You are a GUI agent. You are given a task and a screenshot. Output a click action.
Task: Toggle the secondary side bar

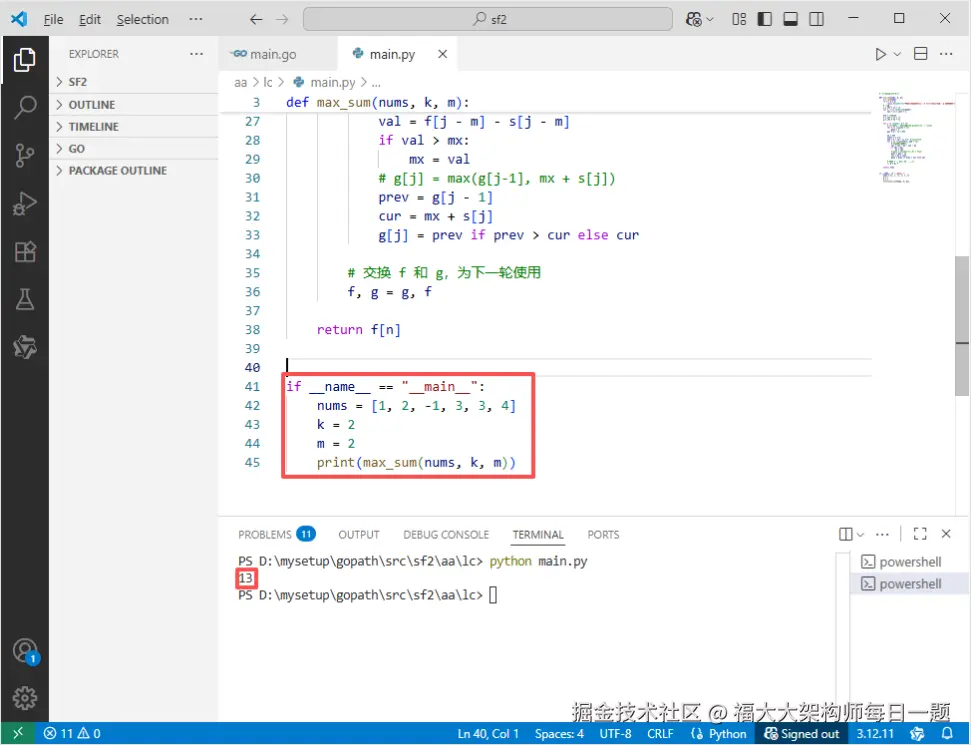tap(817, 19)
